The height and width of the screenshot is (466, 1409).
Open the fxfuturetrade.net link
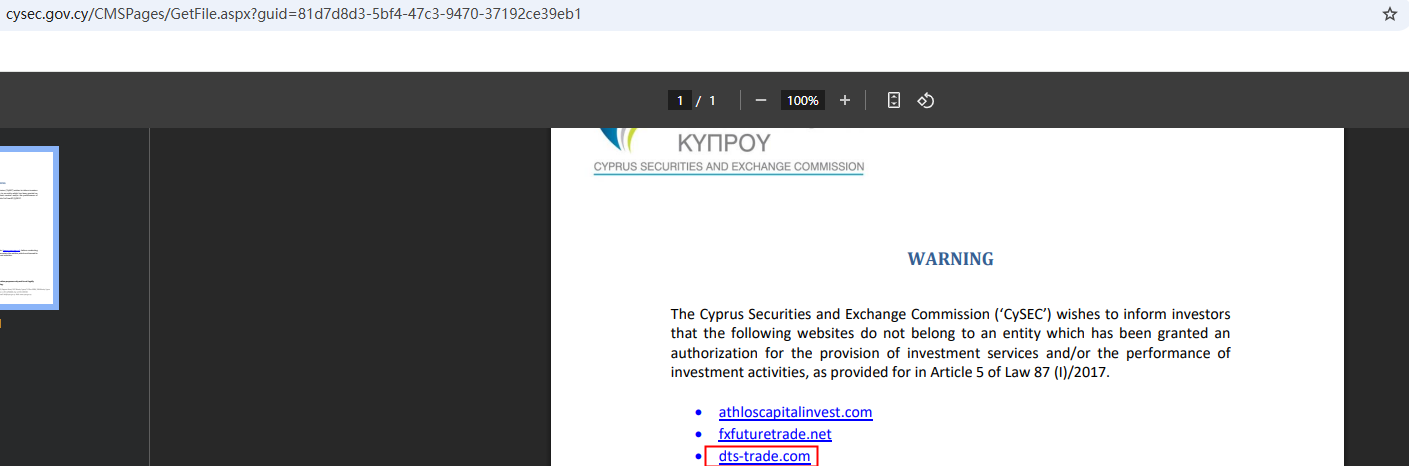point(775,434)
